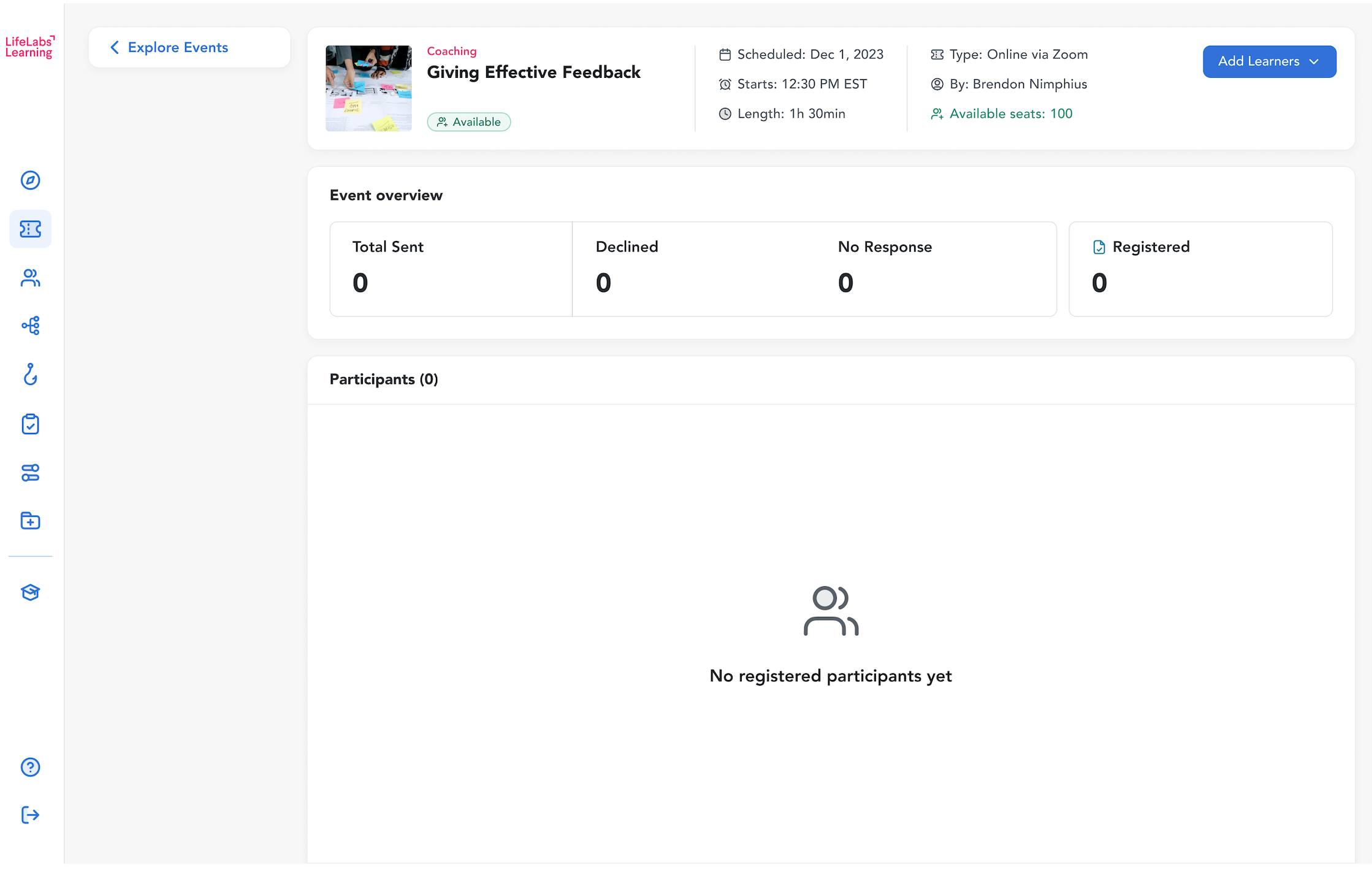Click the Total Sent stat cell
Image resolution: width=1372 pixels, height=872 pixels.
pos(451,269)
